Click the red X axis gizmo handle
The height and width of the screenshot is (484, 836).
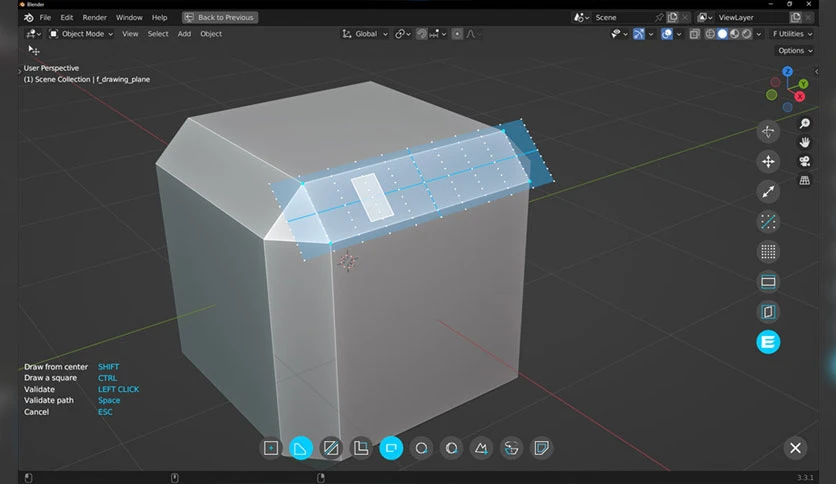click(x=800, y=96)
